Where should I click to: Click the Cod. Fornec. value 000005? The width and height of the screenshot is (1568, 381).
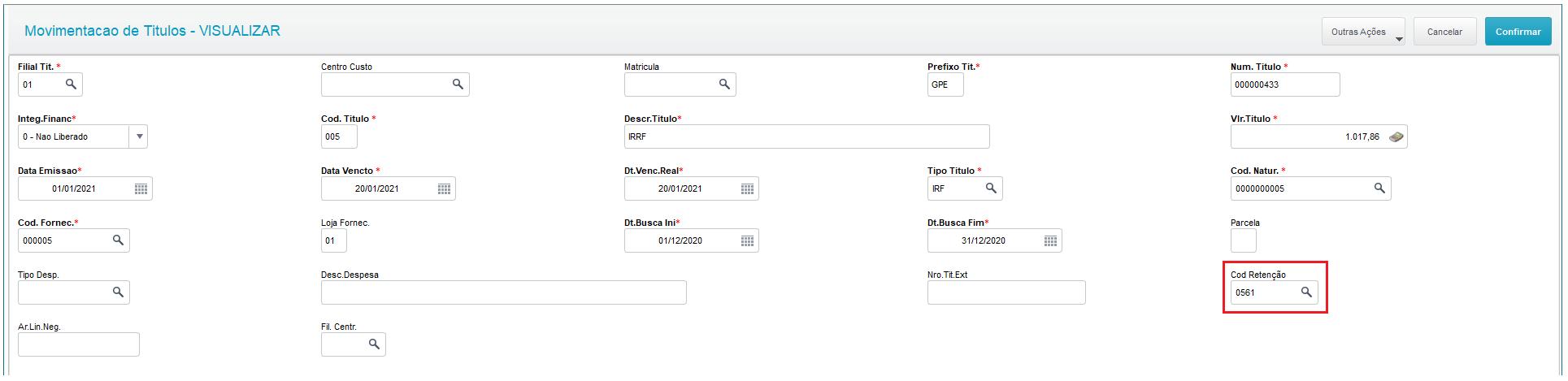pyautogui.click(x=37, y=240)
